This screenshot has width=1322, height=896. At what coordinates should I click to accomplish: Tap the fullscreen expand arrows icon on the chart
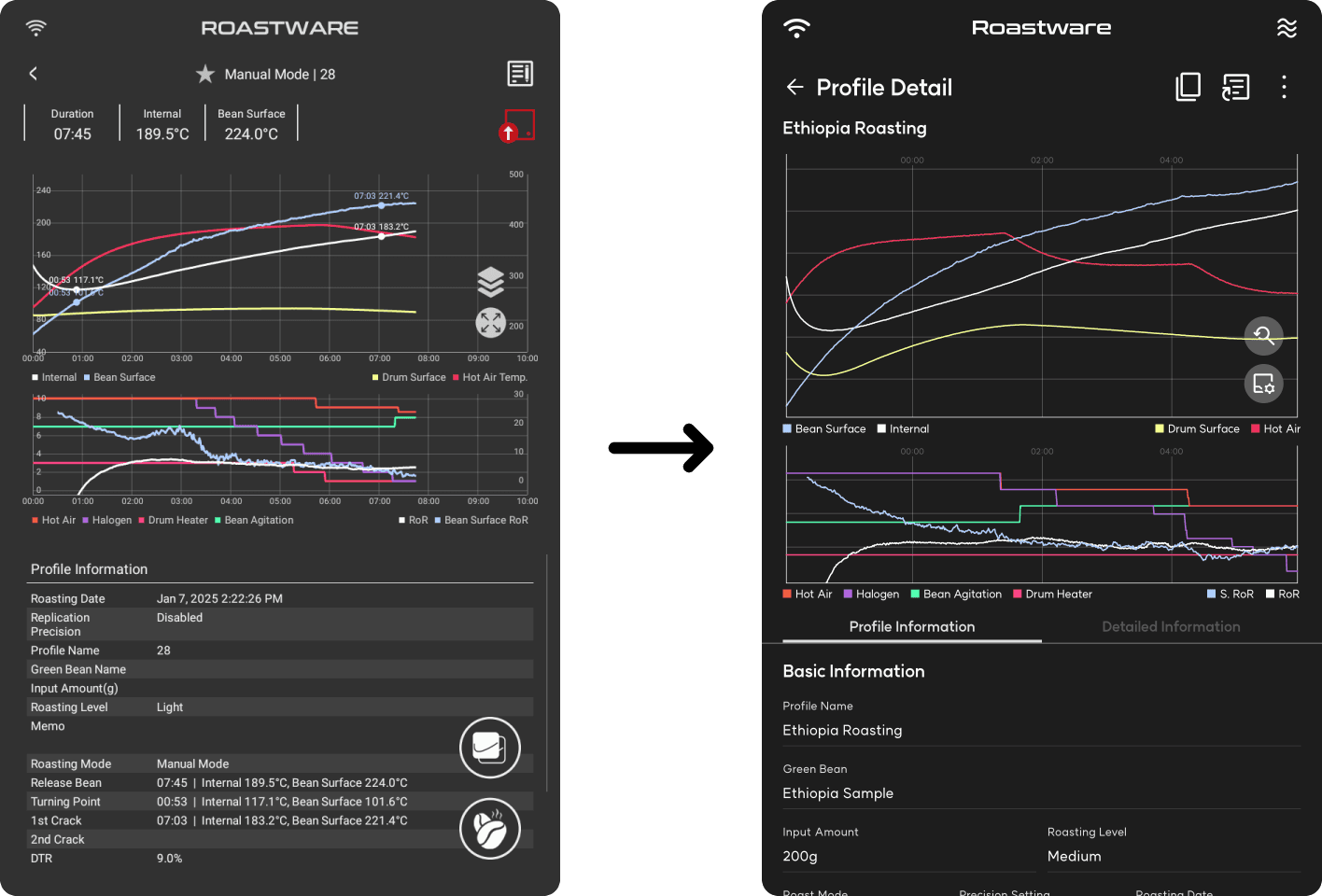491,323
